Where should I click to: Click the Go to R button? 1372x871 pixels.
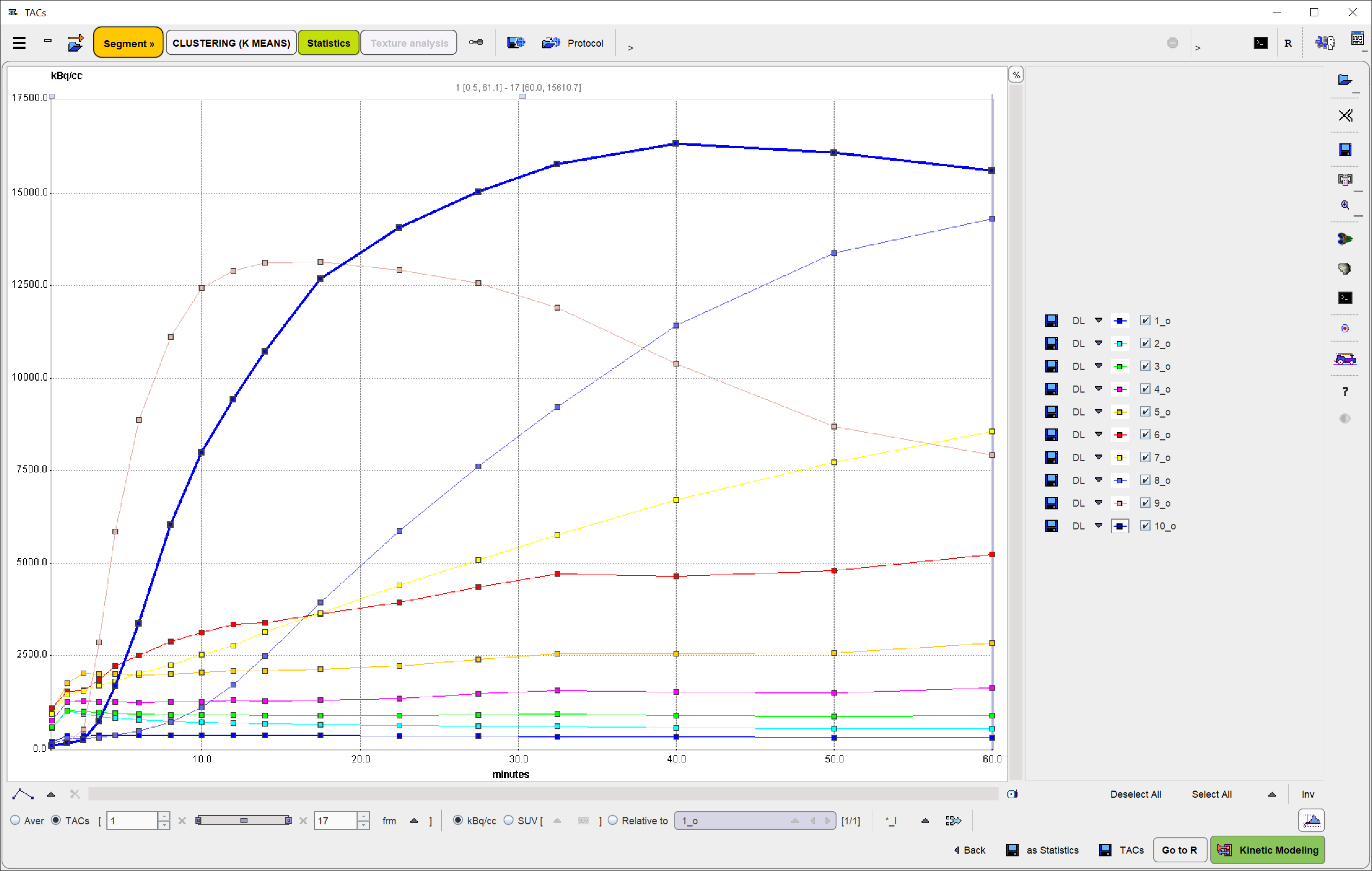pos(1179,850)
